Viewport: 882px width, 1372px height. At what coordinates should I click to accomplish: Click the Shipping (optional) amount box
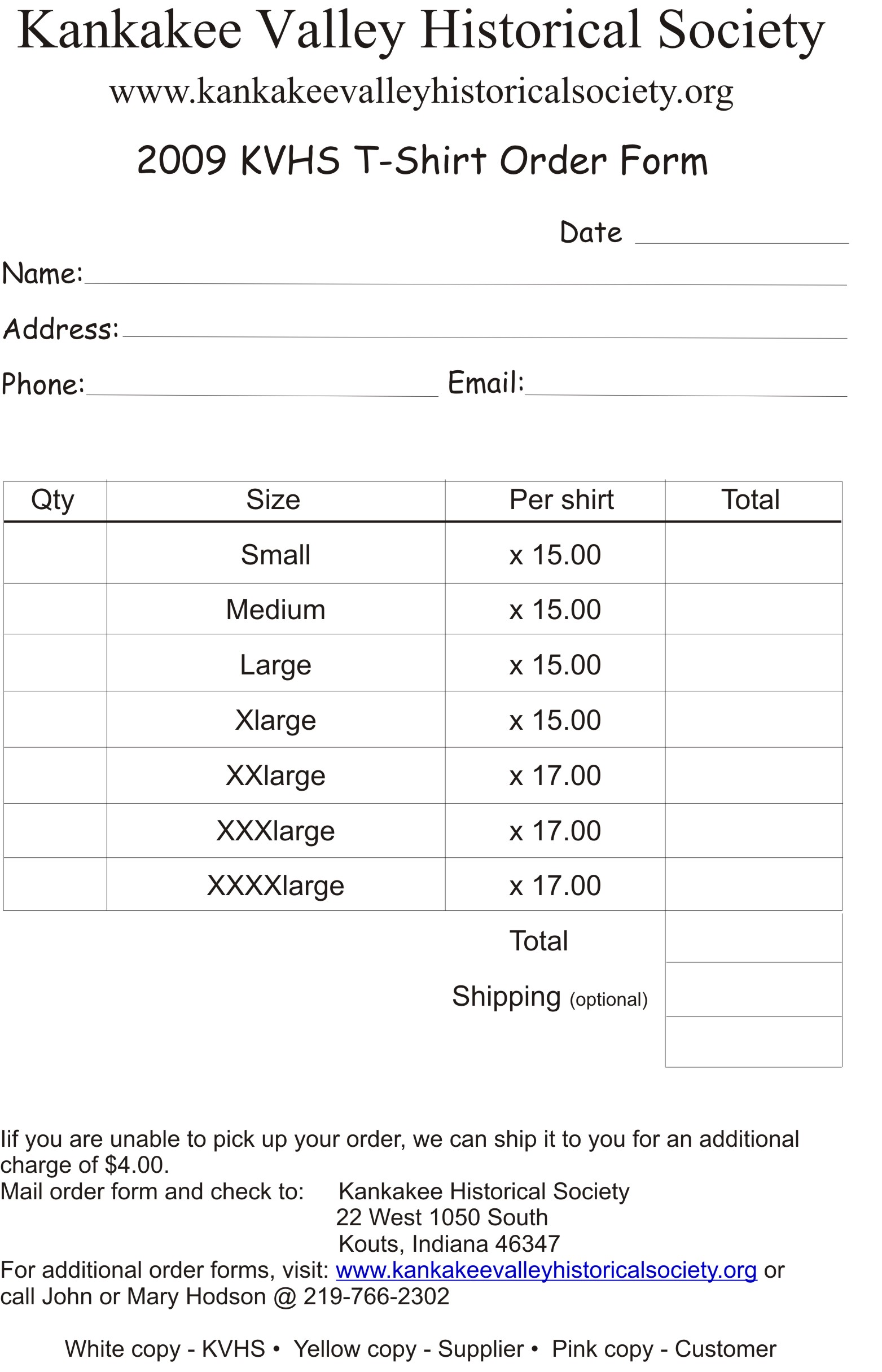pyautogui.click(x=753, y=989)
